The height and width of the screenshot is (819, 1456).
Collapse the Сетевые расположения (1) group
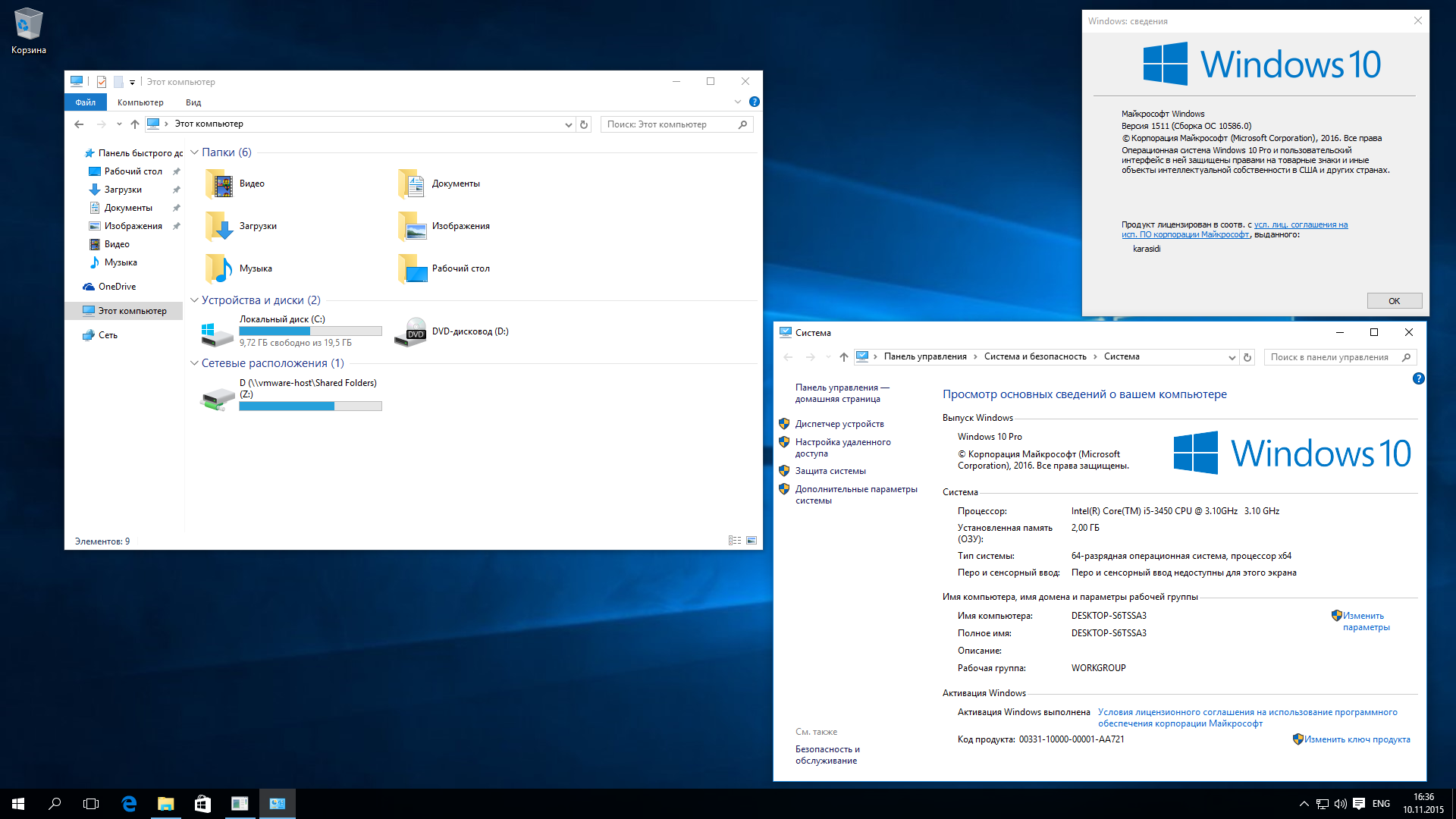pyautogui.click(x=194, y=363)
